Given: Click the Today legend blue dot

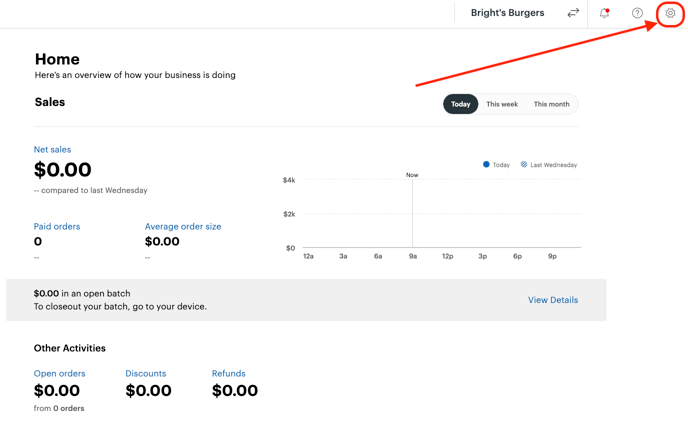Looking at the screenshot, I should [x=486, y=165].
